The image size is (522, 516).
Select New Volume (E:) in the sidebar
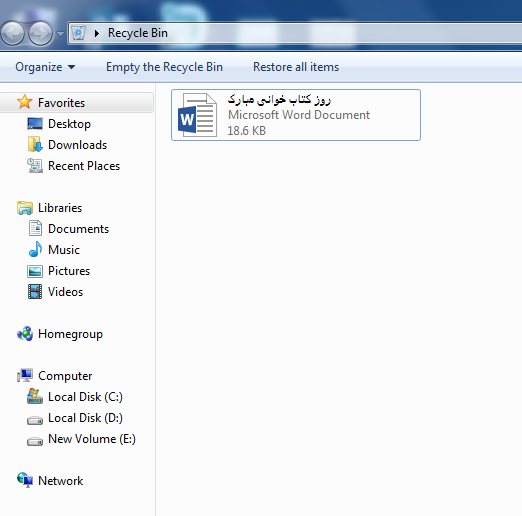click(92, 439)
